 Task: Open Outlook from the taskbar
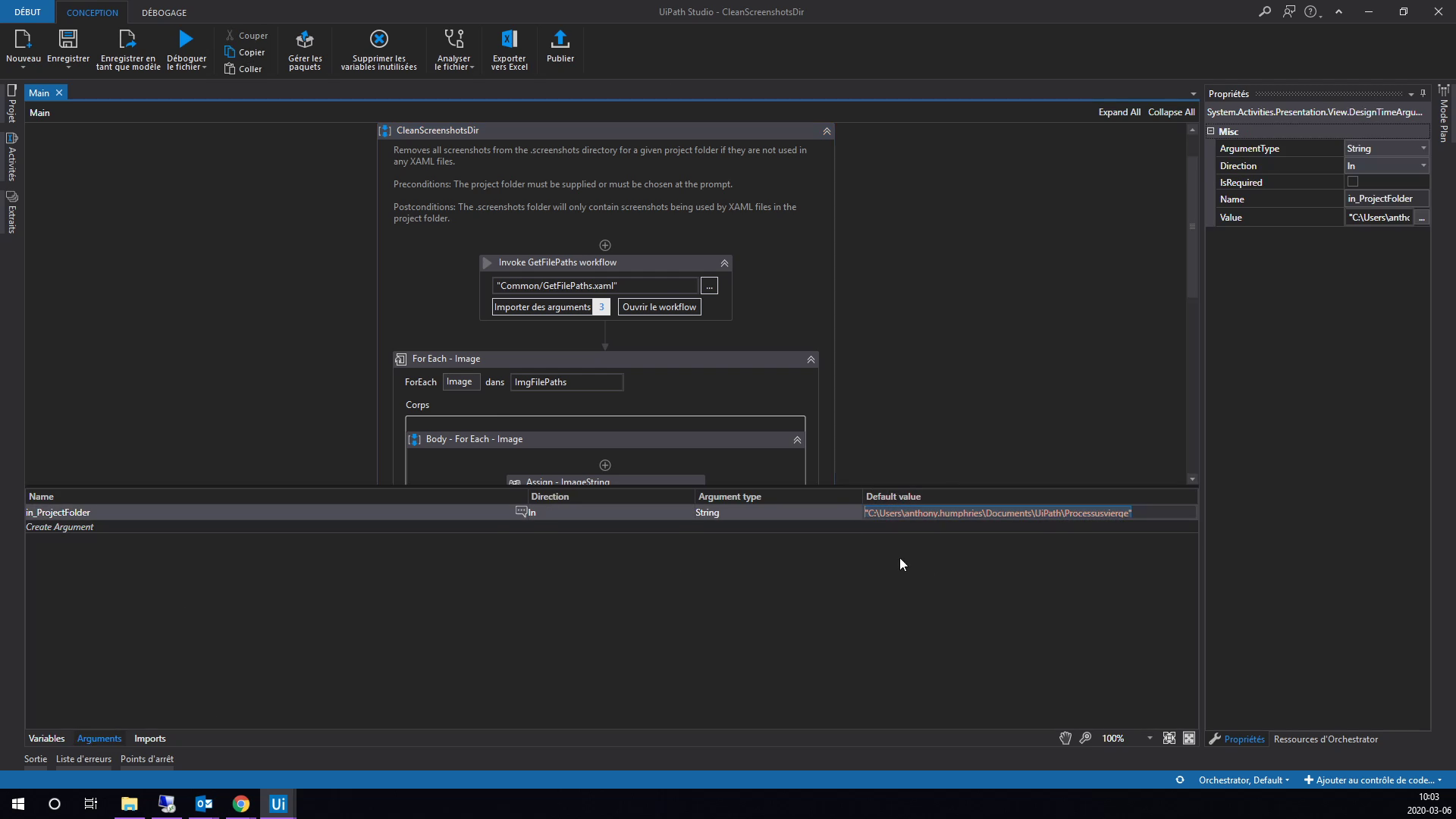204,804
